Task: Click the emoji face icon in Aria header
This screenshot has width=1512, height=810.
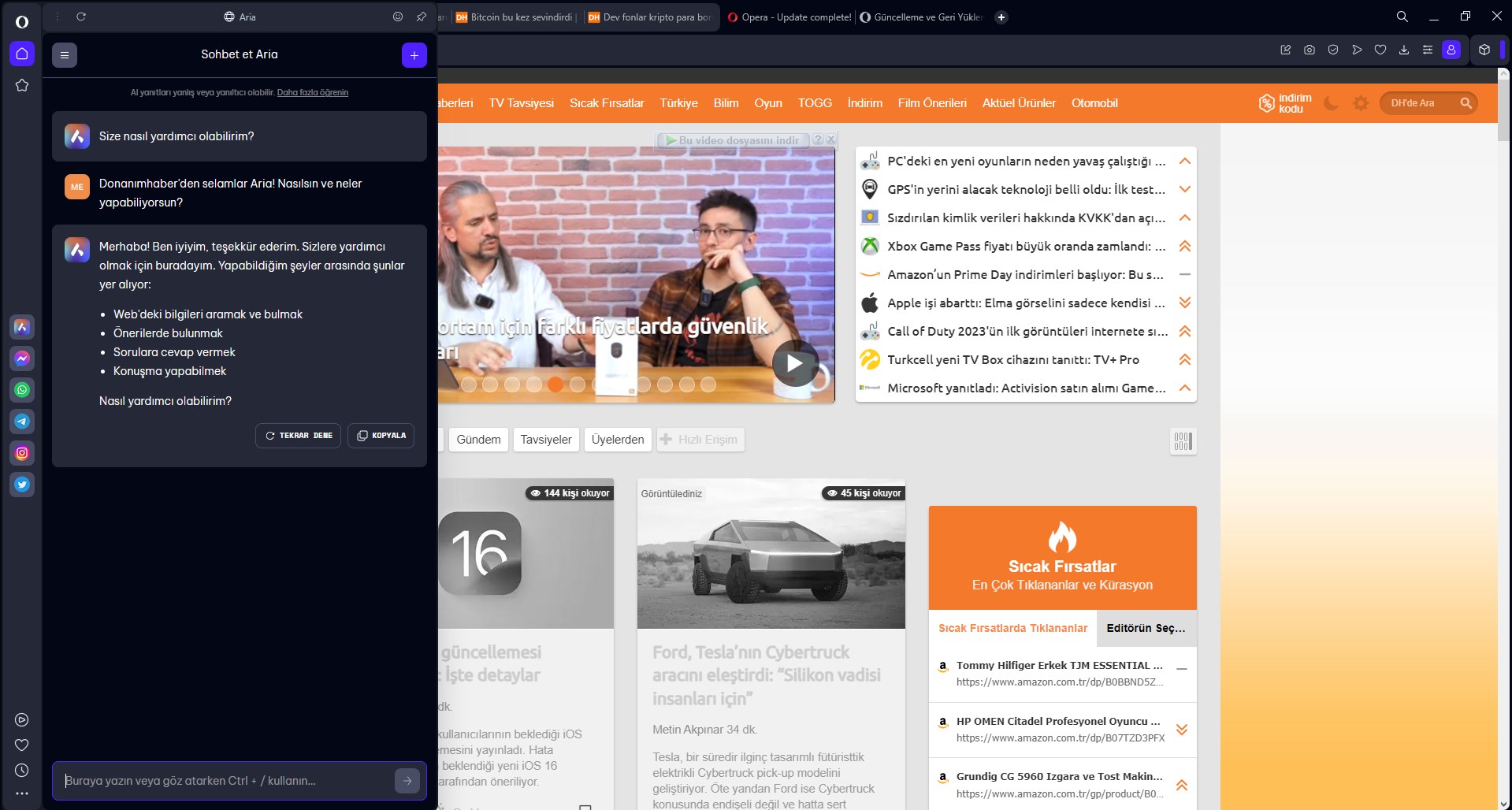Action: [398, 17]
